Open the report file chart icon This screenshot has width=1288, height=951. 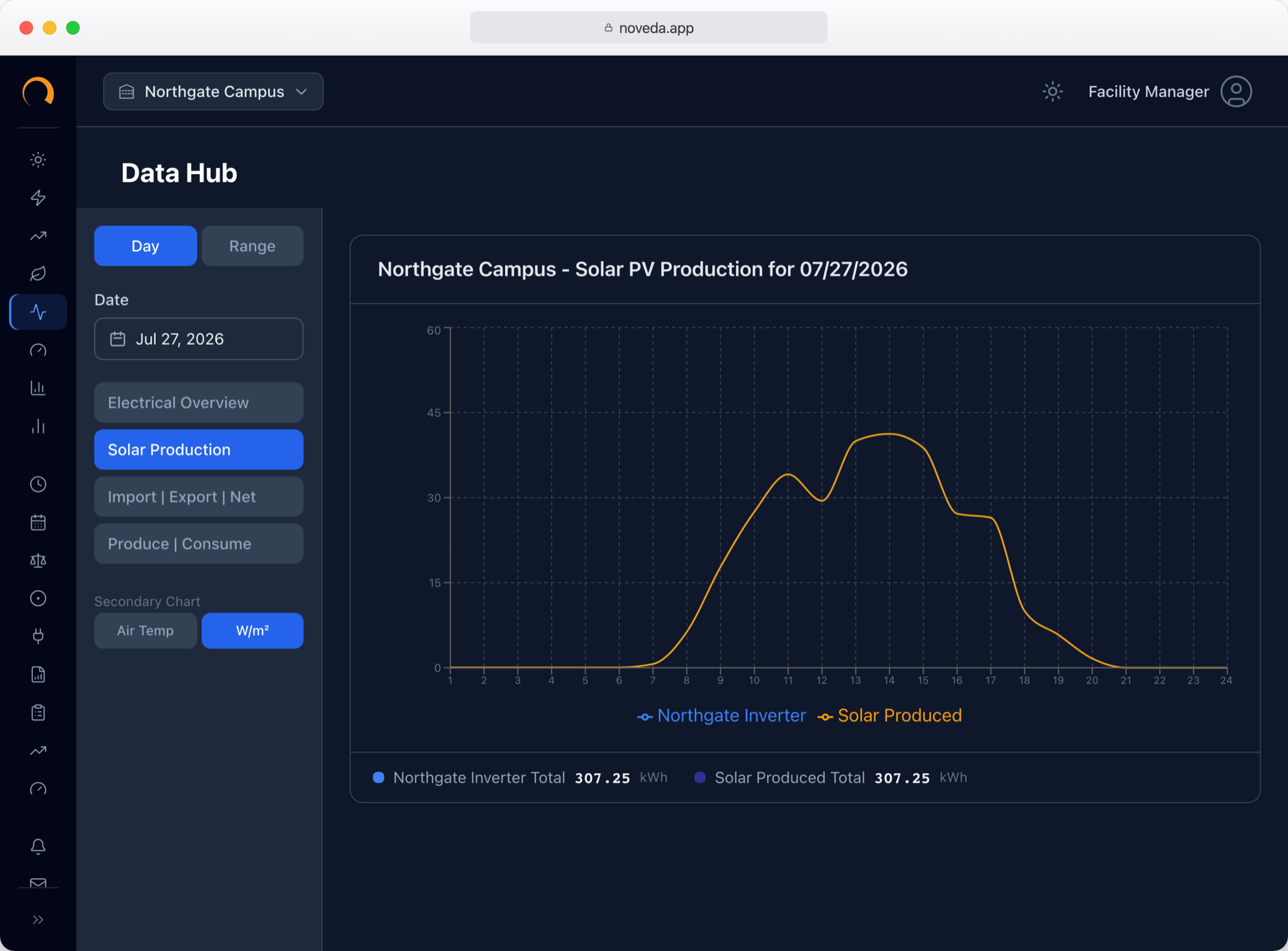pos(38,674)
